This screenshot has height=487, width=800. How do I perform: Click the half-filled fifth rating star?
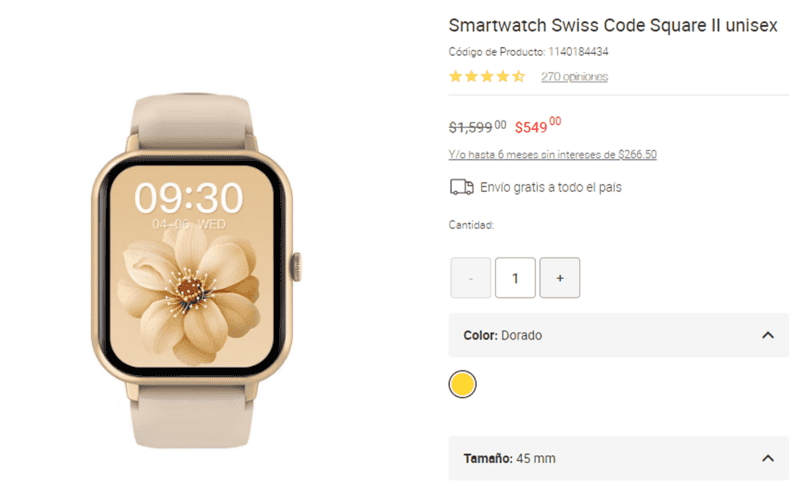click(x=518, y=76)
